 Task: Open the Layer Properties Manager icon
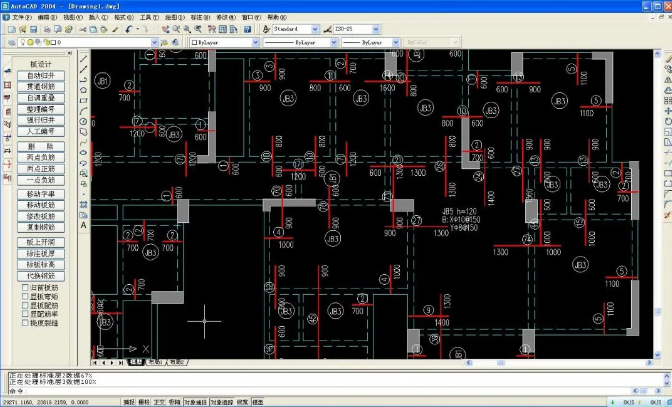pyautogui.click(x=12, y=42)
